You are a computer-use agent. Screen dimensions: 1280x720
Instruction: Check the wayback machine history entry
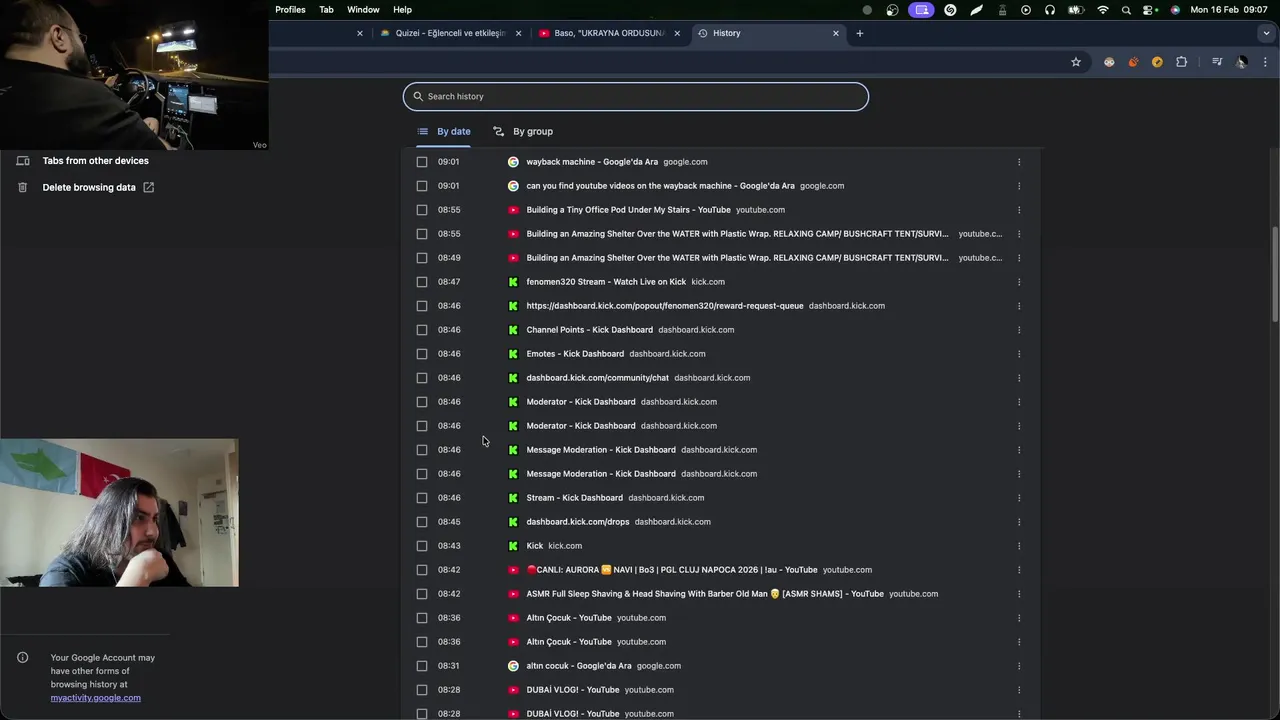tap(422, 162)
